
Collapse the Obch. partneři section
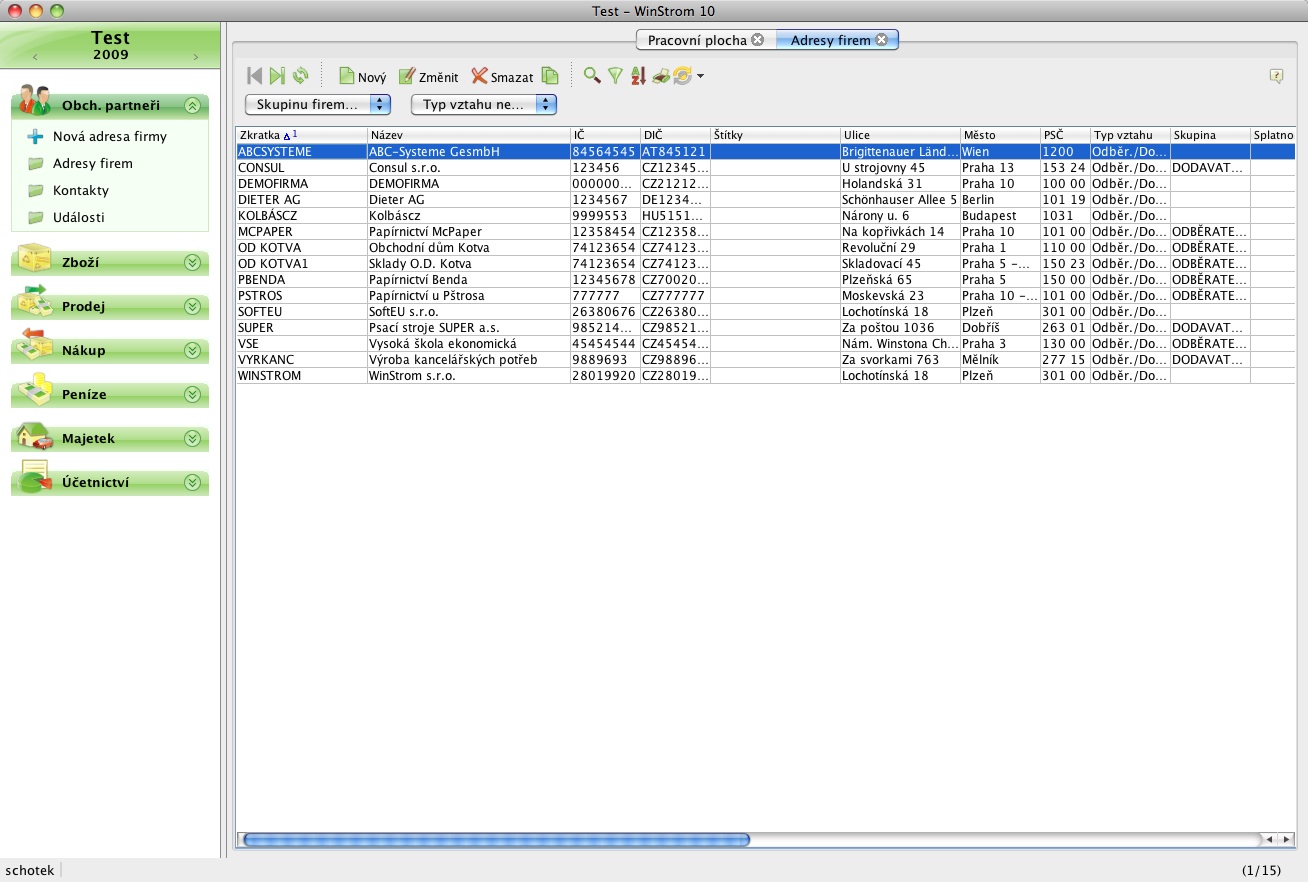click(192, 105)
